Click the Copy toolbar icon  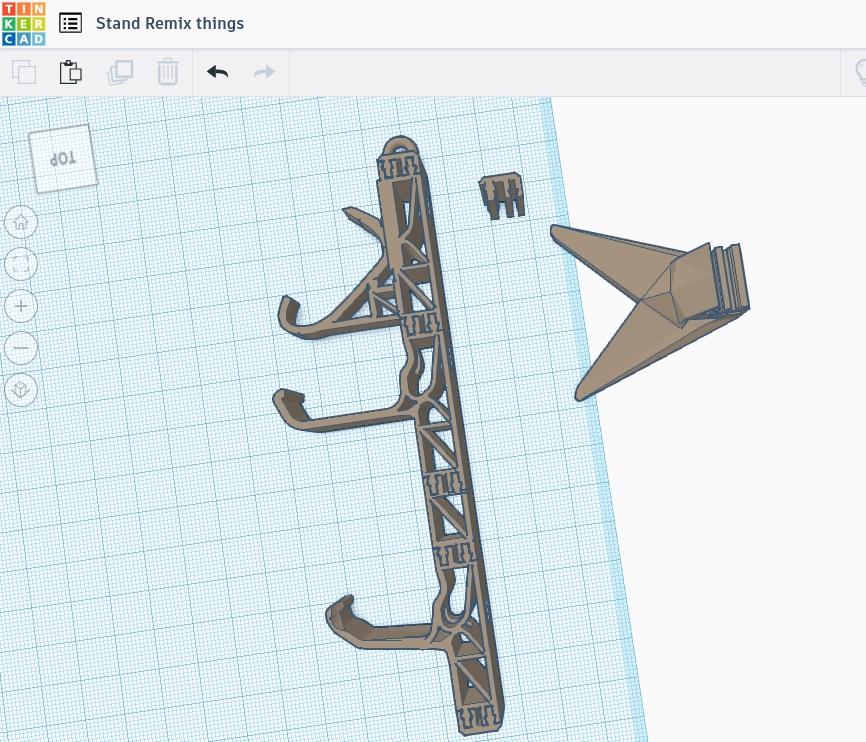24,72
